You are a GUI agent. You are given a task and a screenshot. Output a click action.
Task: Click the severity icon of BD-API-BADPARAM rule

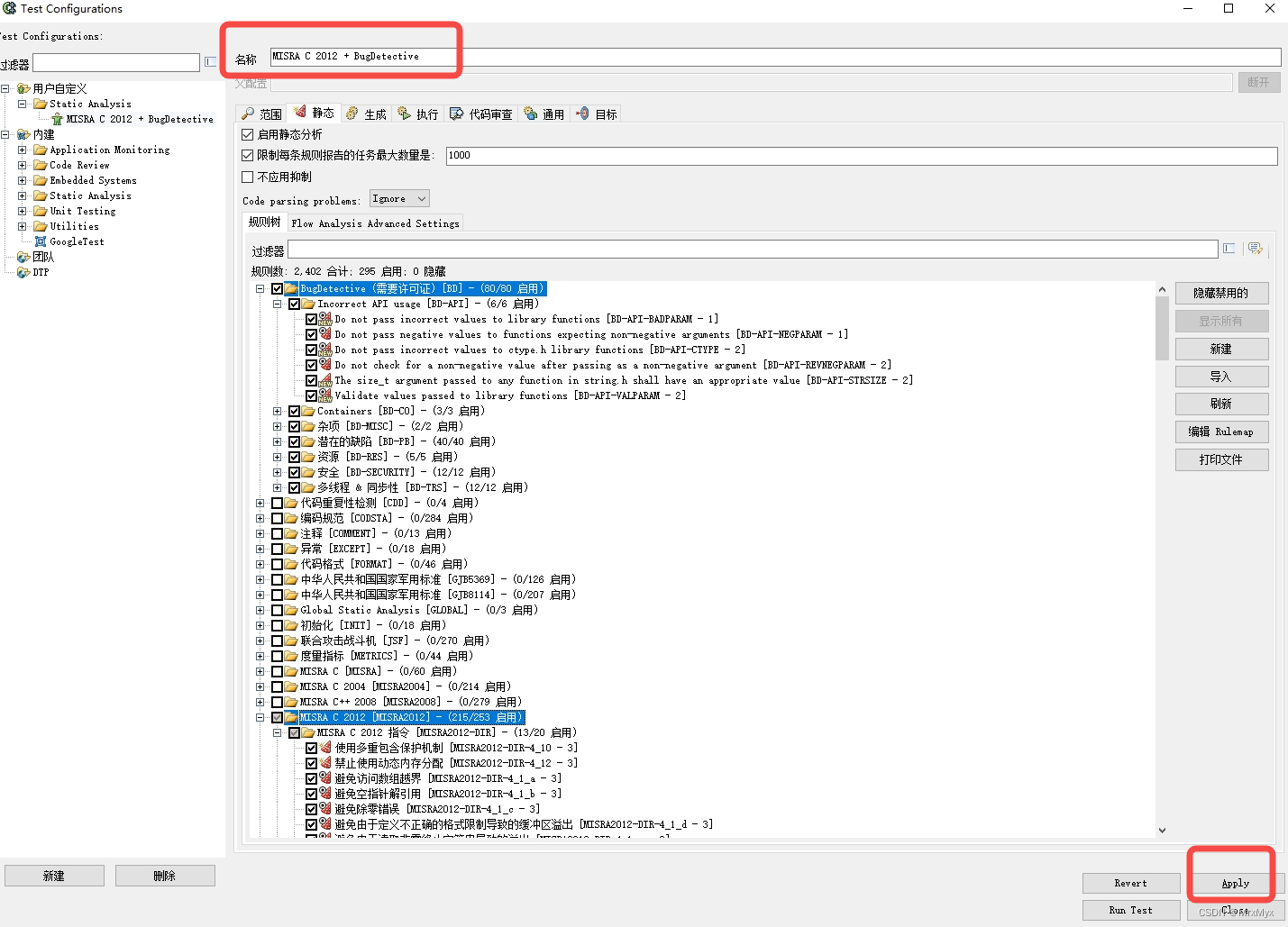(x=325, y=319)
